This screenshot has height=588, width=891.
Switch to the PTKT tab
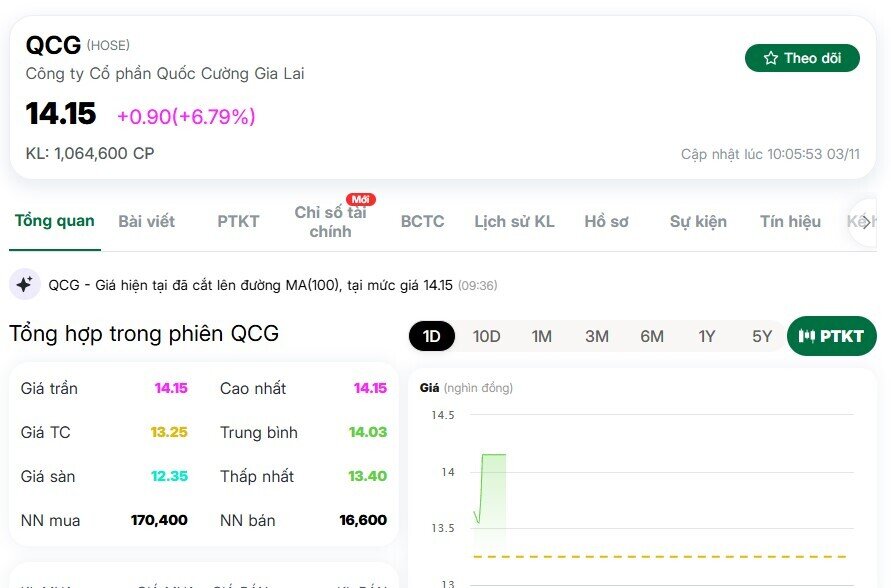pos(237,221)
